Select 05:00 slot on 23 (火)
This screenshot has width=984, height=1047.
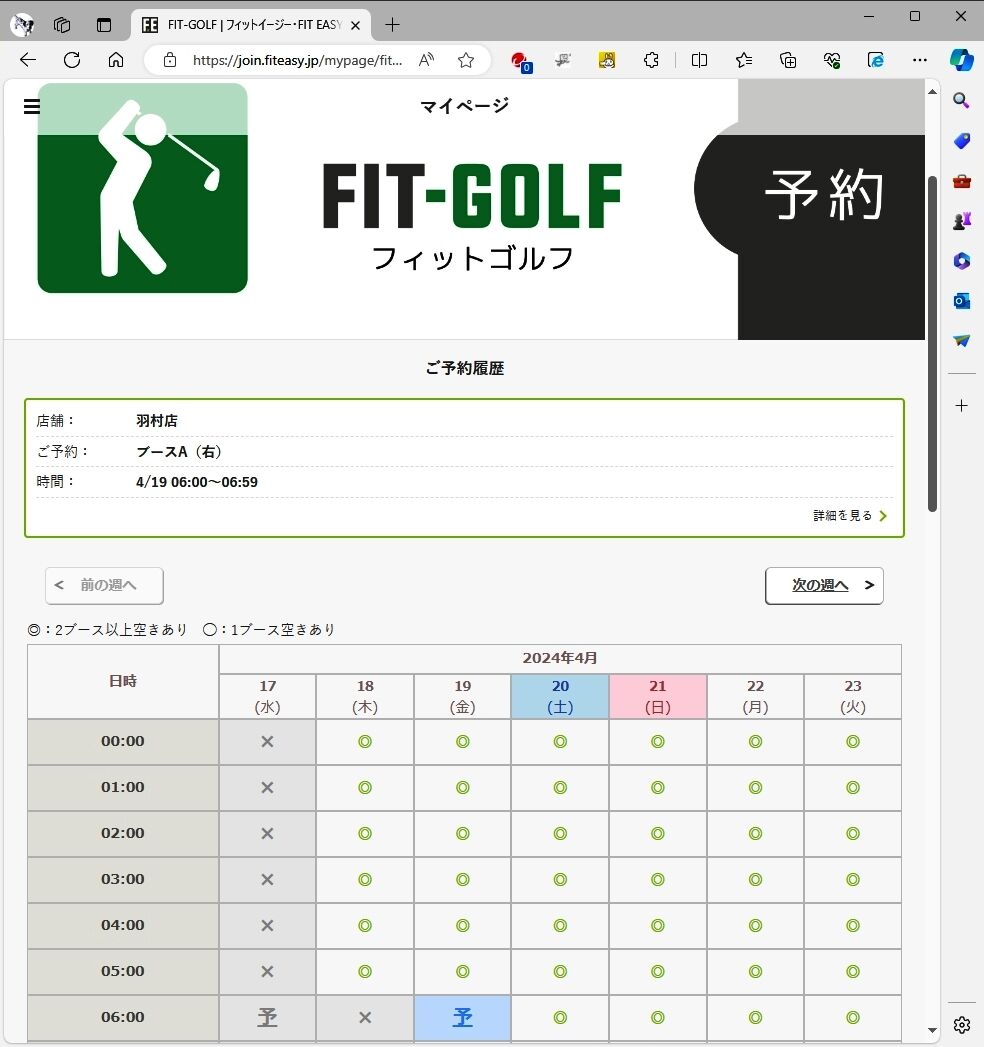pyautogui.click(x=852, y=972)
